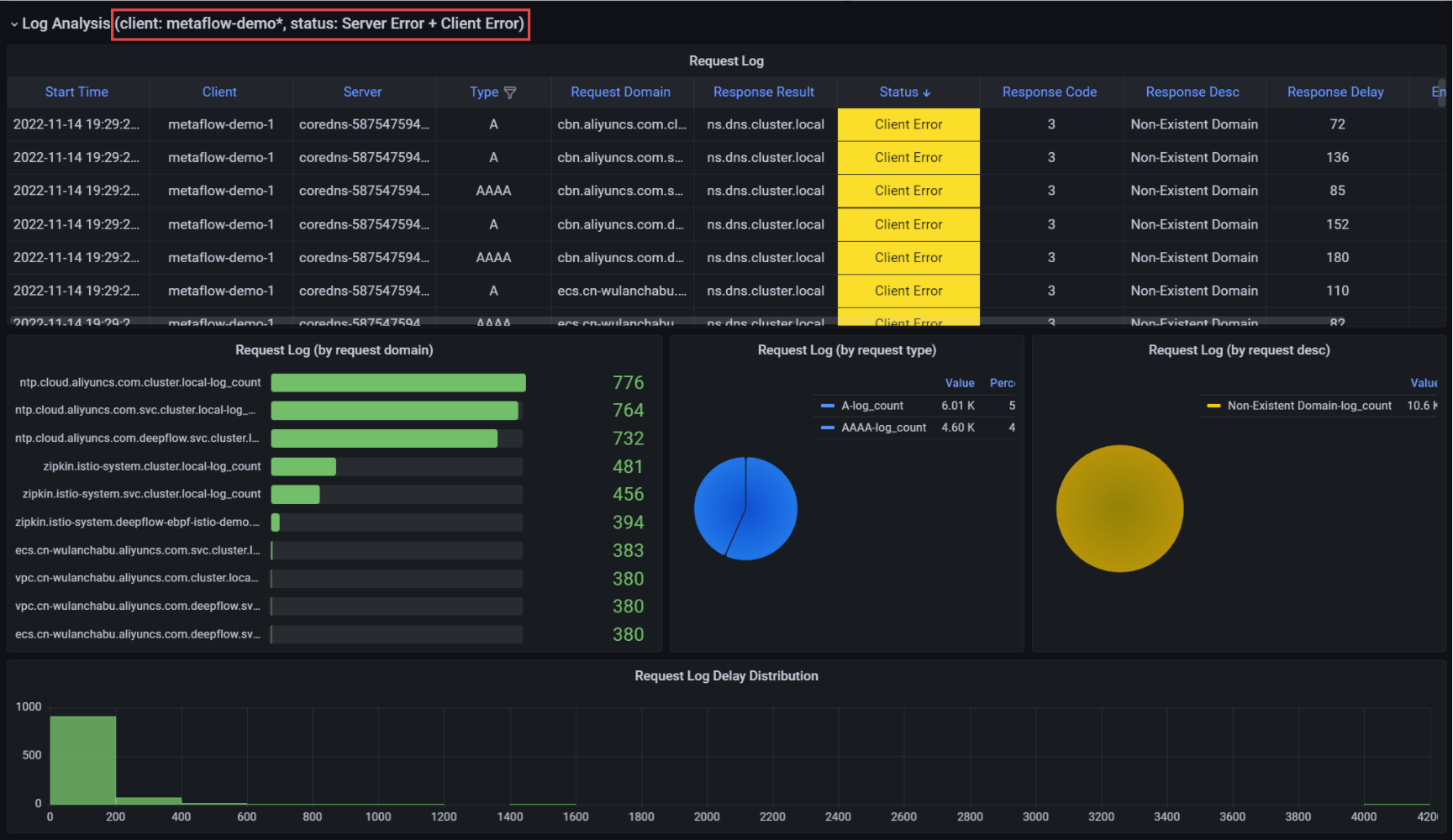1453x840 pixels.
Task: Click the 456 count value
Action: 628,495
